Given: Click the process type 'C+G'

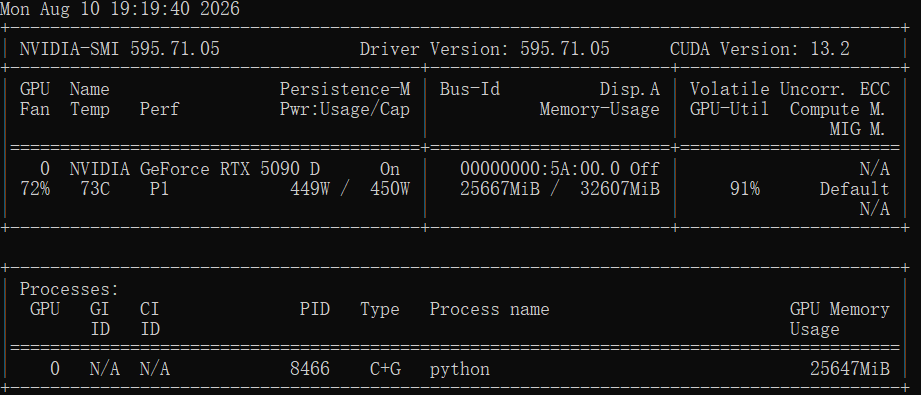Looking at the screenshot, I should [x=385, y=369].
